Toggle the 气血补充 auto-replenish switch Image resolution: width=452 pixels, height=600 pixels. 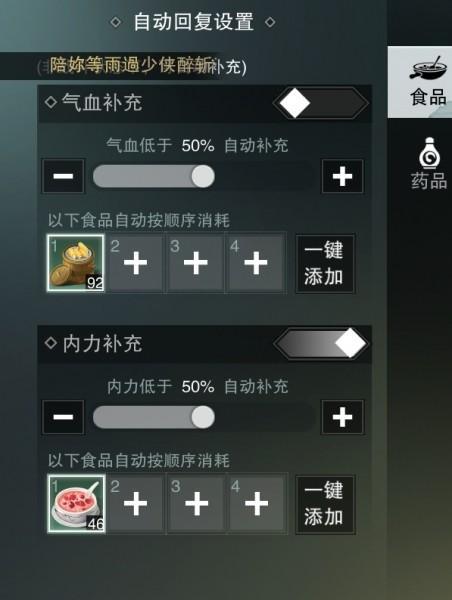[321, 103]
